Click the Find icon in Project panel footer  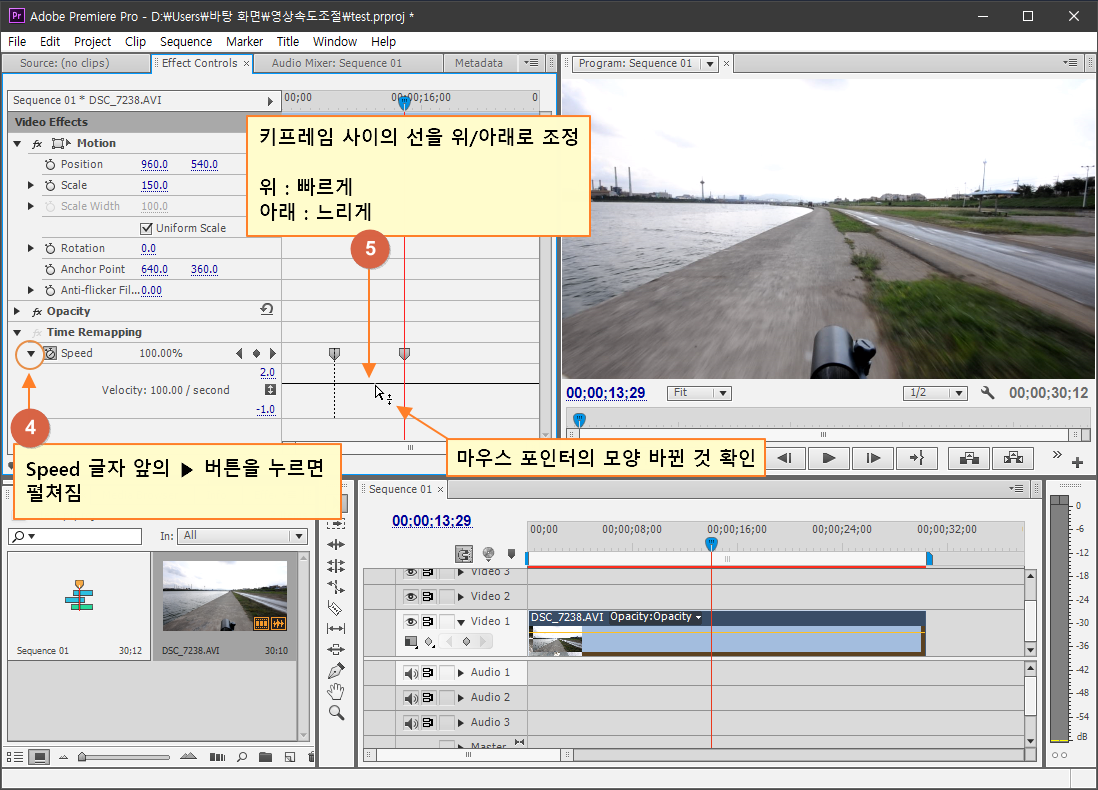click(242, 757)
